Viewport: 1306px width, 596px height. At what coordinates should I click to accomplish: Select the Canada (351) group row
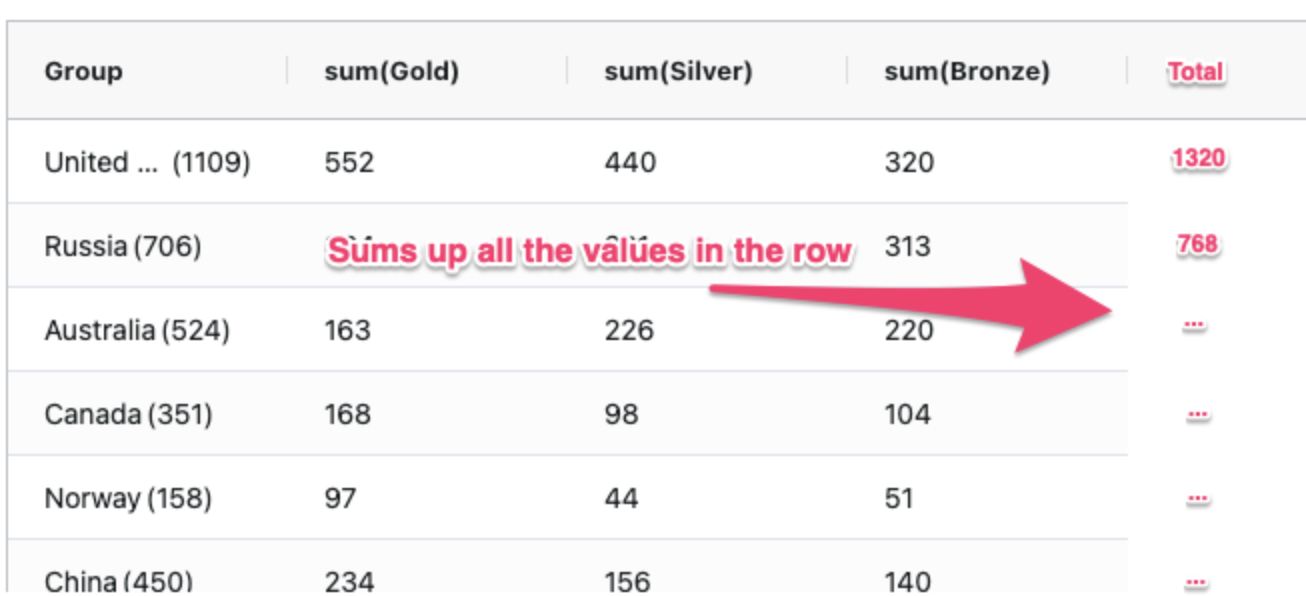click(128, 414)
